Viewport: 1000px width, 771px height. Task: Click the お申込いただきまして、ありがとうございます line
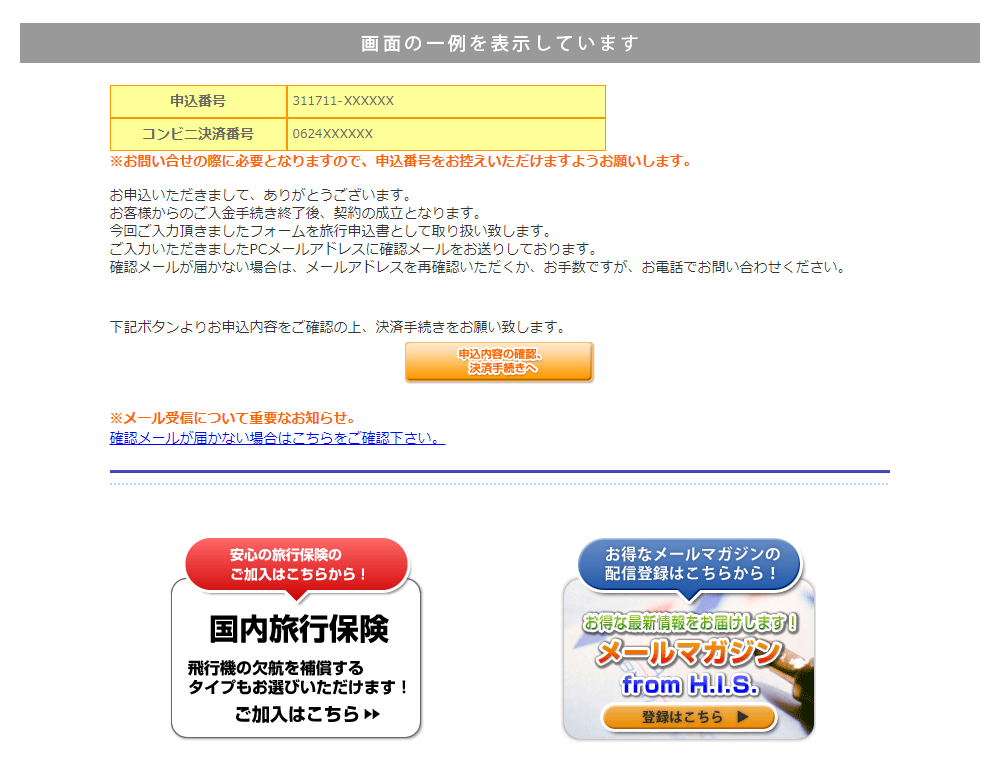pyautogui.click(x=260, y=195)
